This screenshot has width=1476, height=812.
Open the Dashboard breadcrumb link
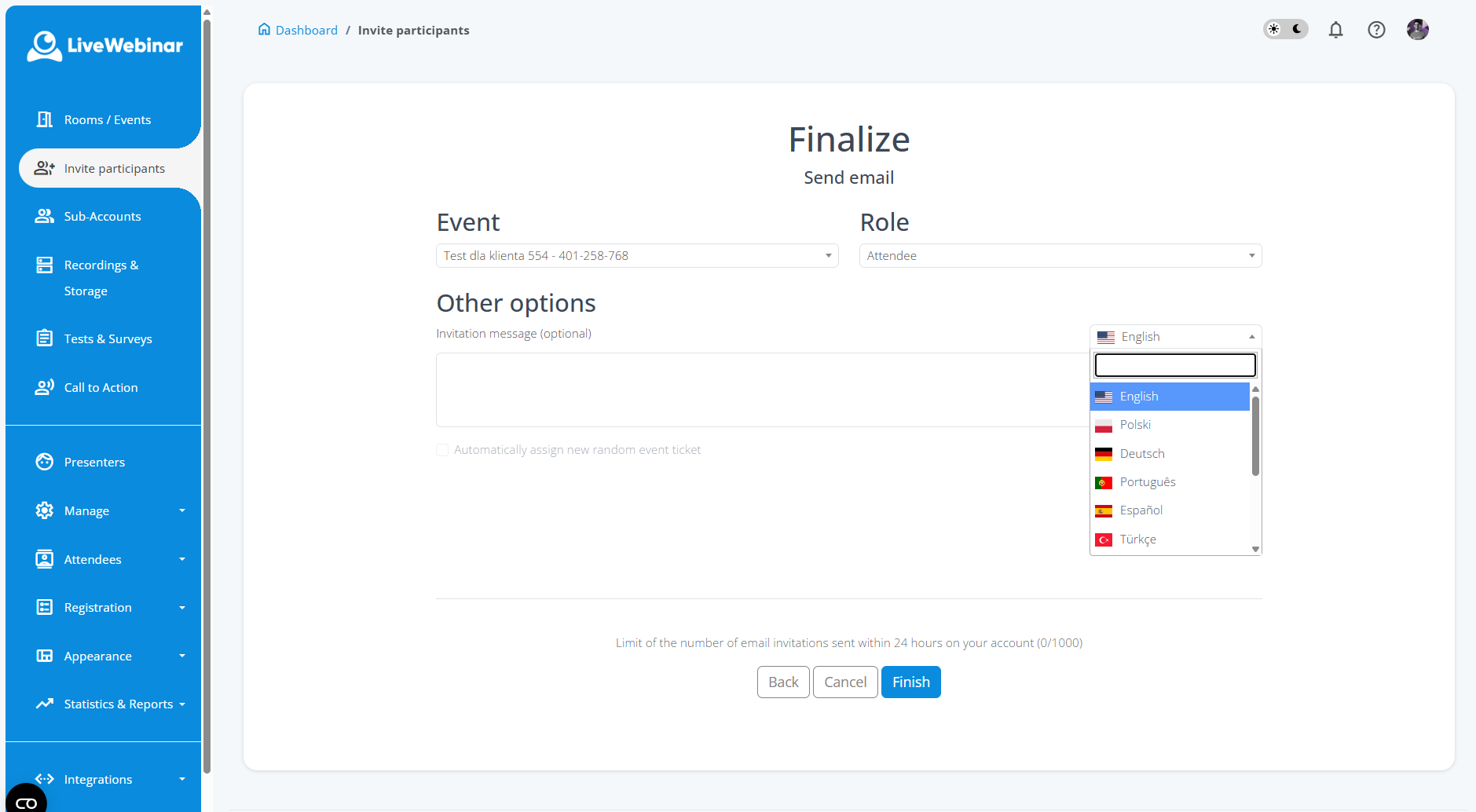306,30
